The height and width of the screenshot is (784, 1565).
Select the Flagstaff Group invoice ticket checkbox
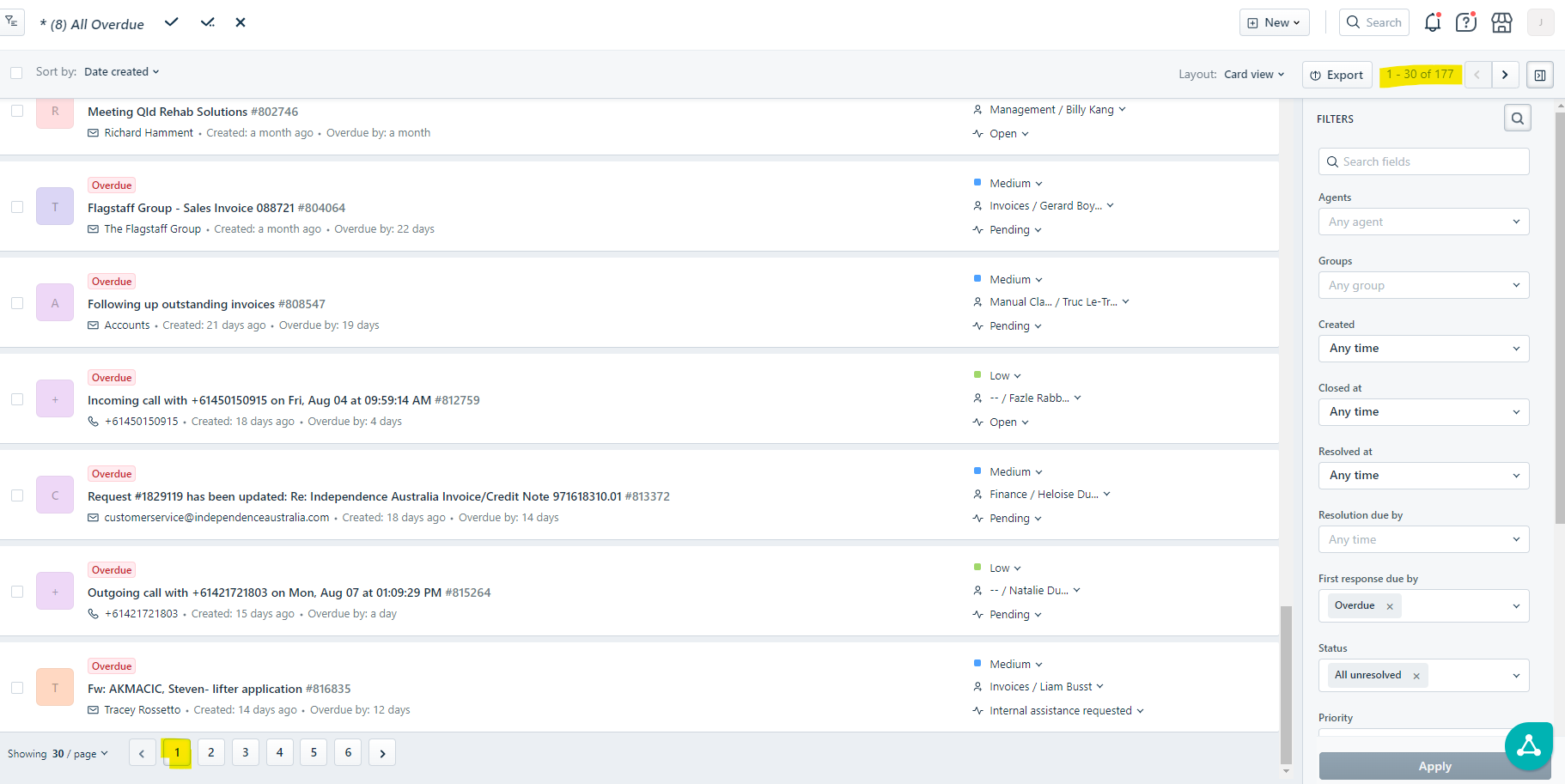coord(16,207)
